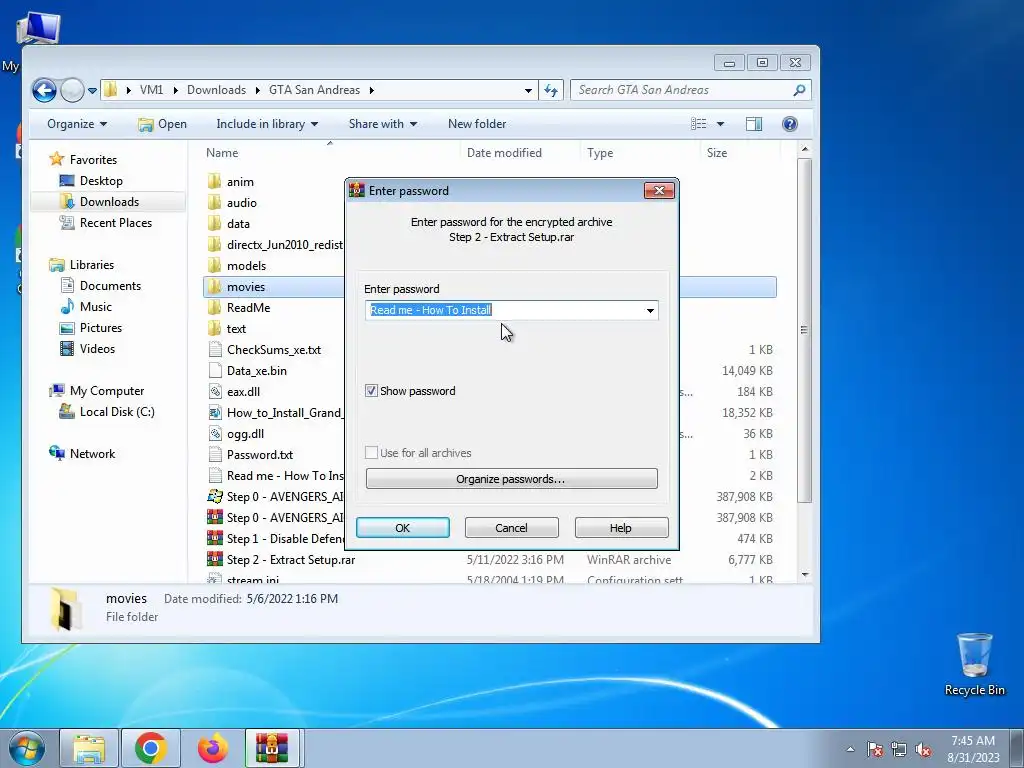Open the Share with menu
Viewport: 1024px width, 768px height.
tap(383, 124)
